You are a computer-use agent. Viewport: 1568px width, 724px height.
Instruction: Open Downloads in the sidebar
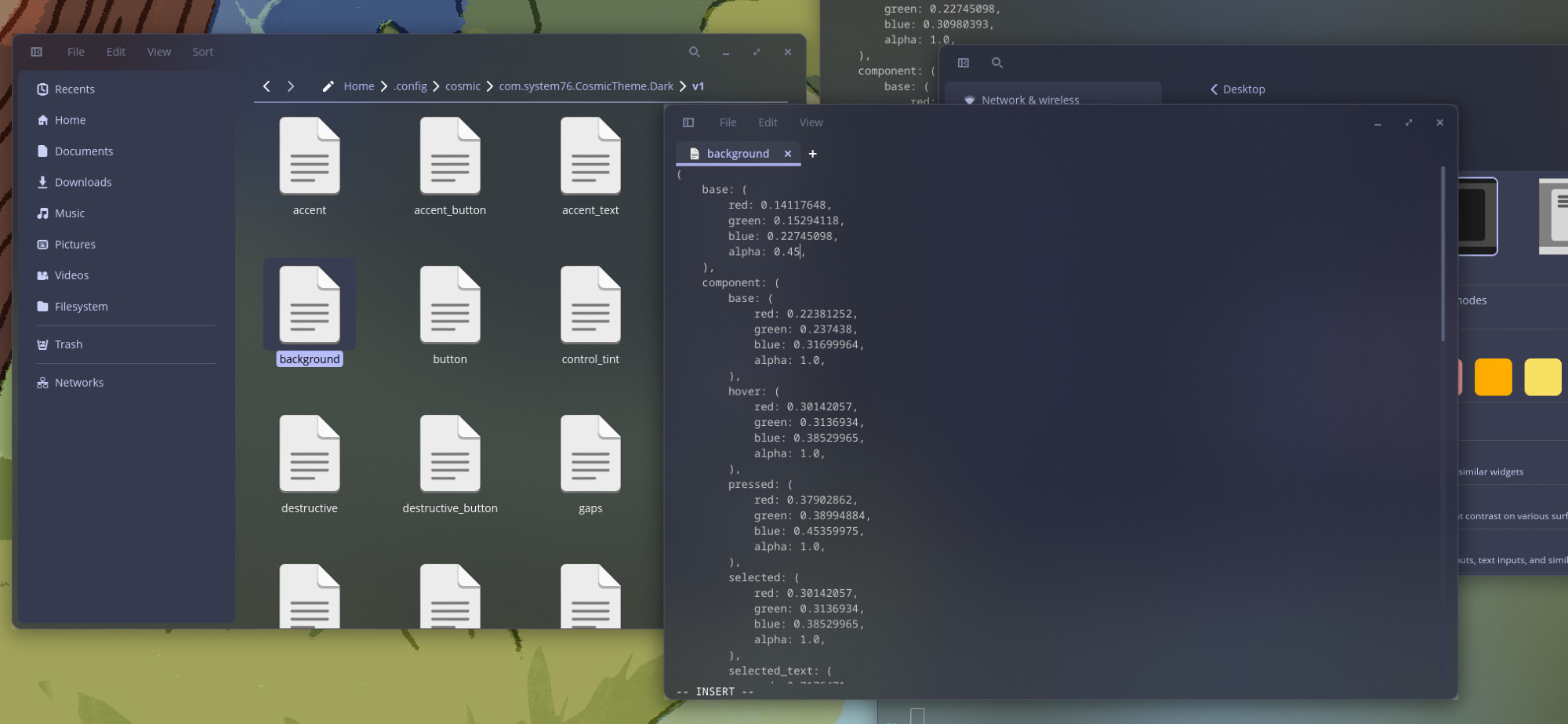[x=83, y=182]
